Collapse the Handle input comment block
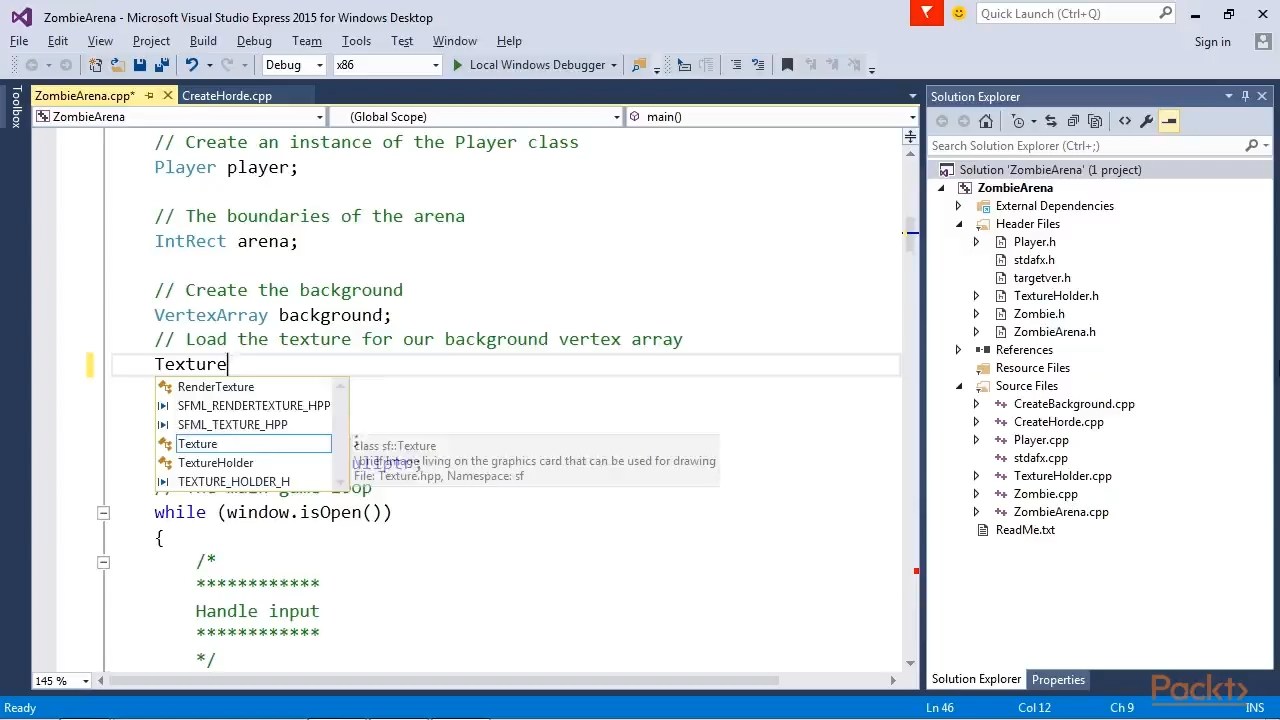 click(103, 562)
